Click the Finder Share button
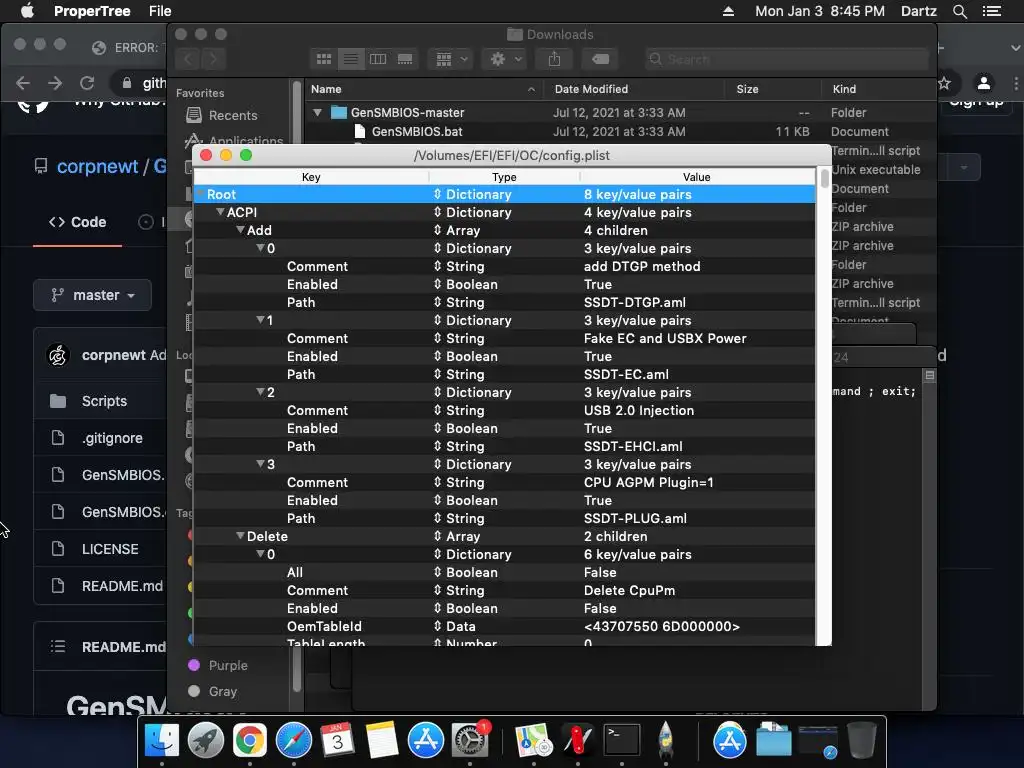This screenshot has height=768, width=1024. (554, 59)
